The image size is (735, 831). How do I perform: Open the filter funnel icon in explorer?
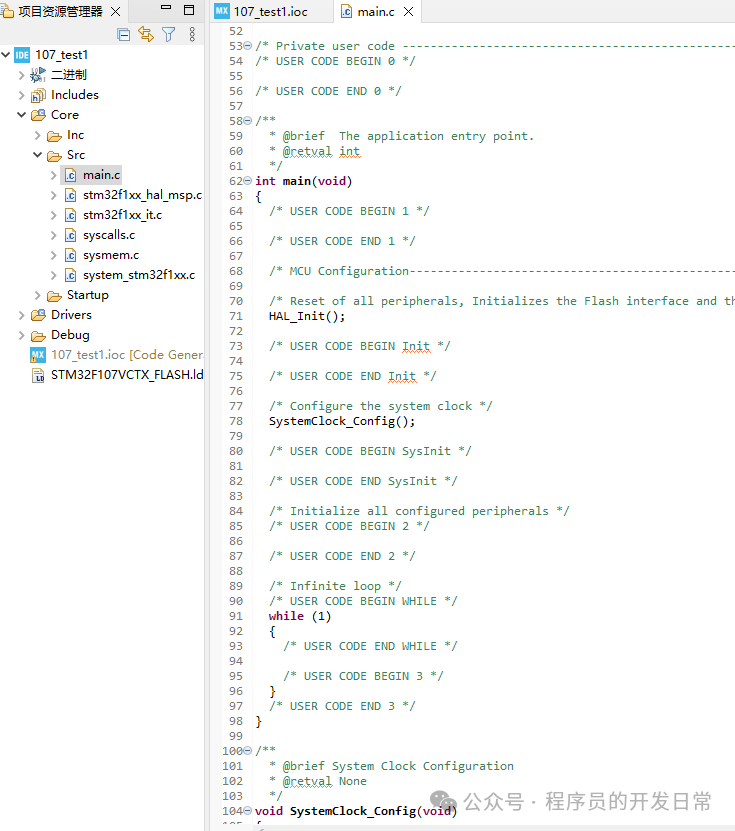(169, 34)
